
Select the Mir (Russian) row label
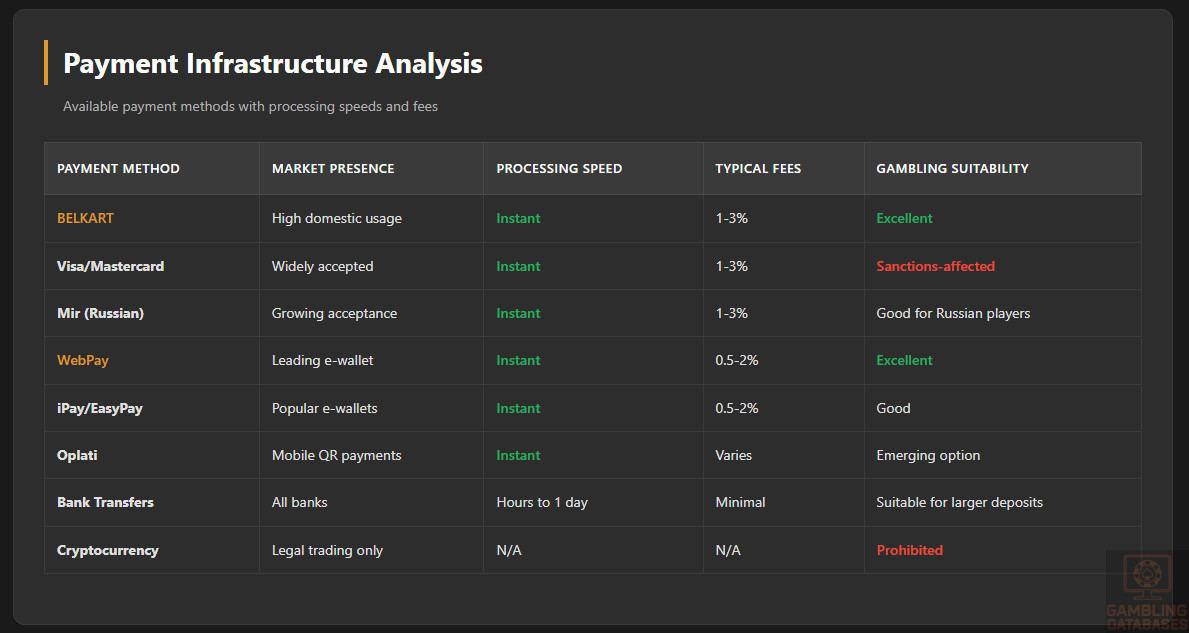100,313
